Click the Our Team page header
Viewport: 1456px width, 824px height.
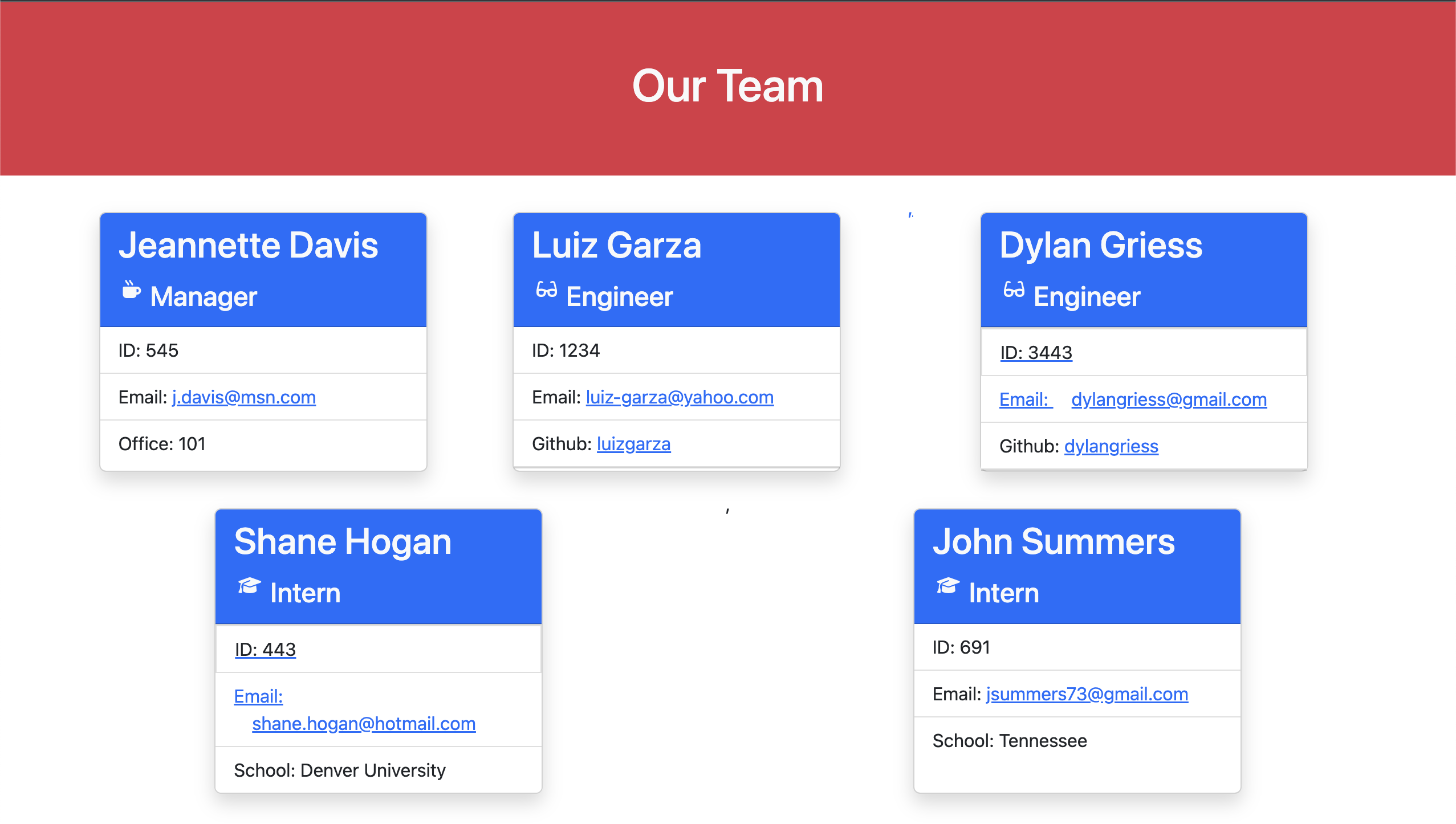tap(728, 86)
